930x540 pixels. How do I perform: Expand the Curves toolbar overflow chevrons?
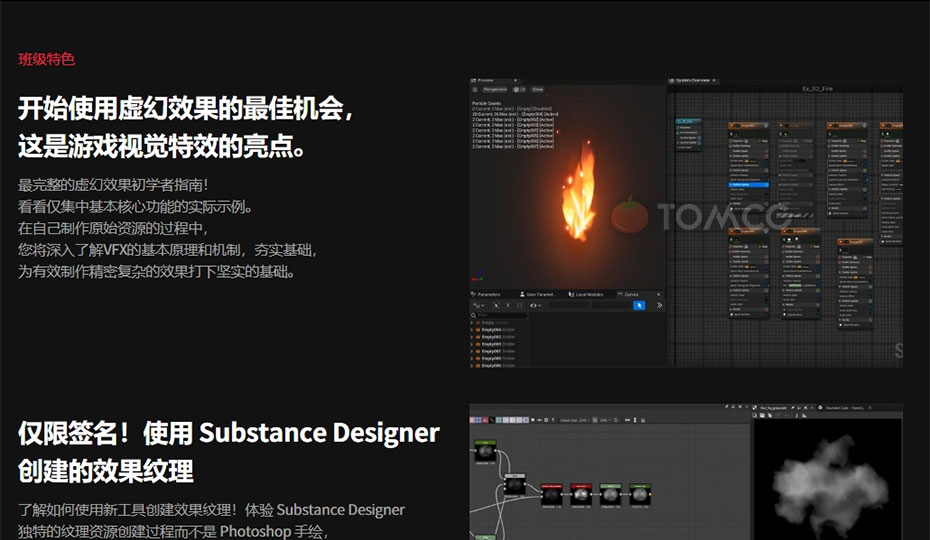pyautogui.click(x=659, y=306)
